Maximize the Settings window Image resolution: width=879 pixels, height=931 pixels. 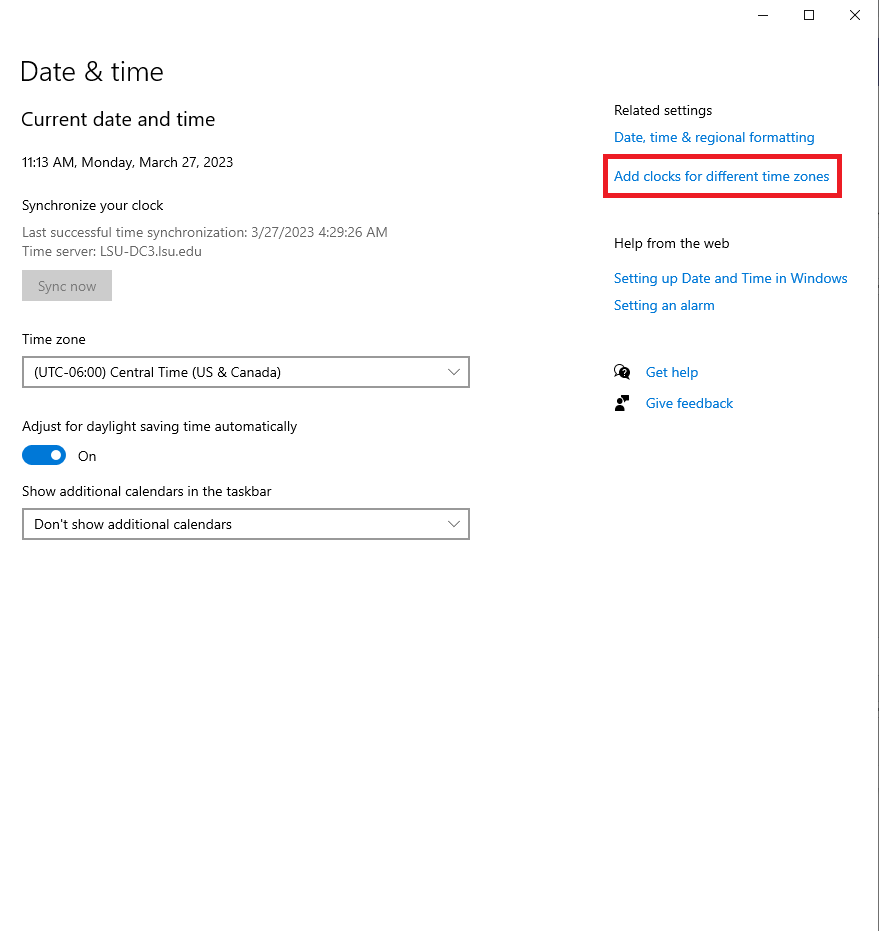click(809, 15)
